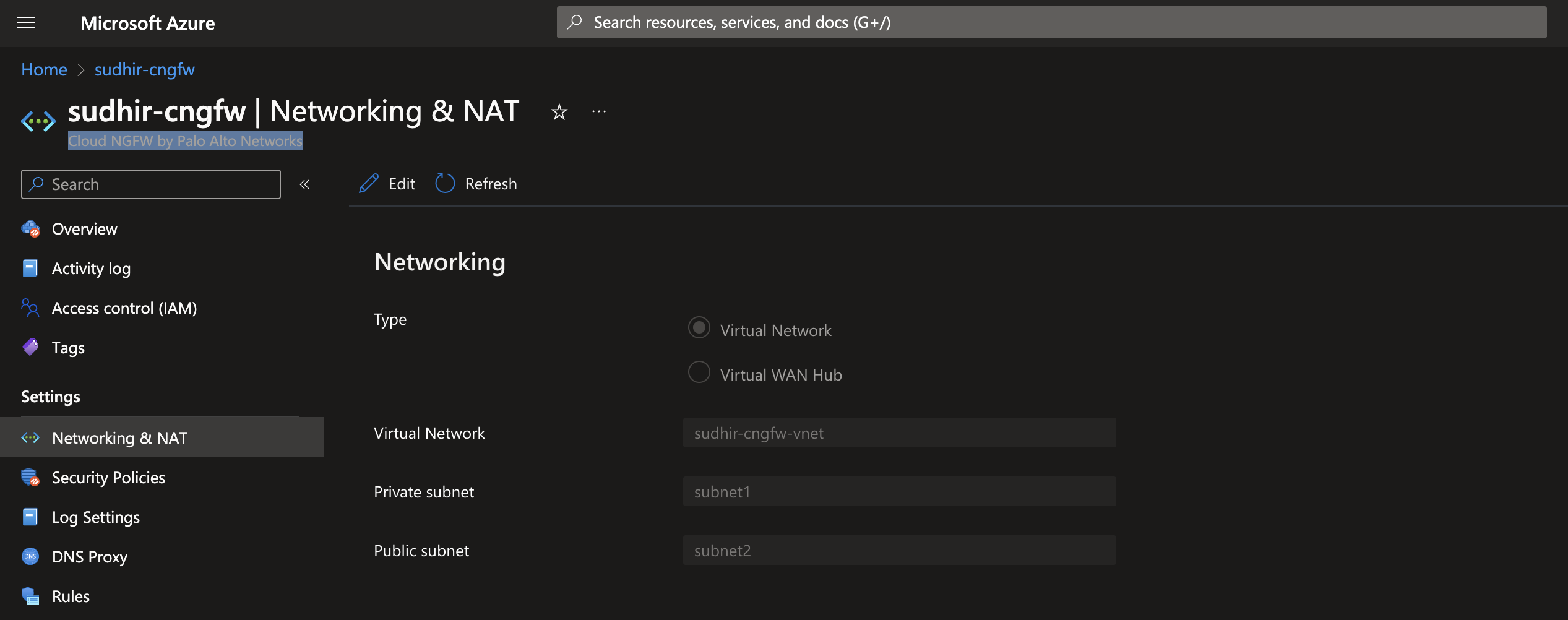Switch to the Networking & NAT section
This screenshot has height=620, width=1568.
pos(119,437)
